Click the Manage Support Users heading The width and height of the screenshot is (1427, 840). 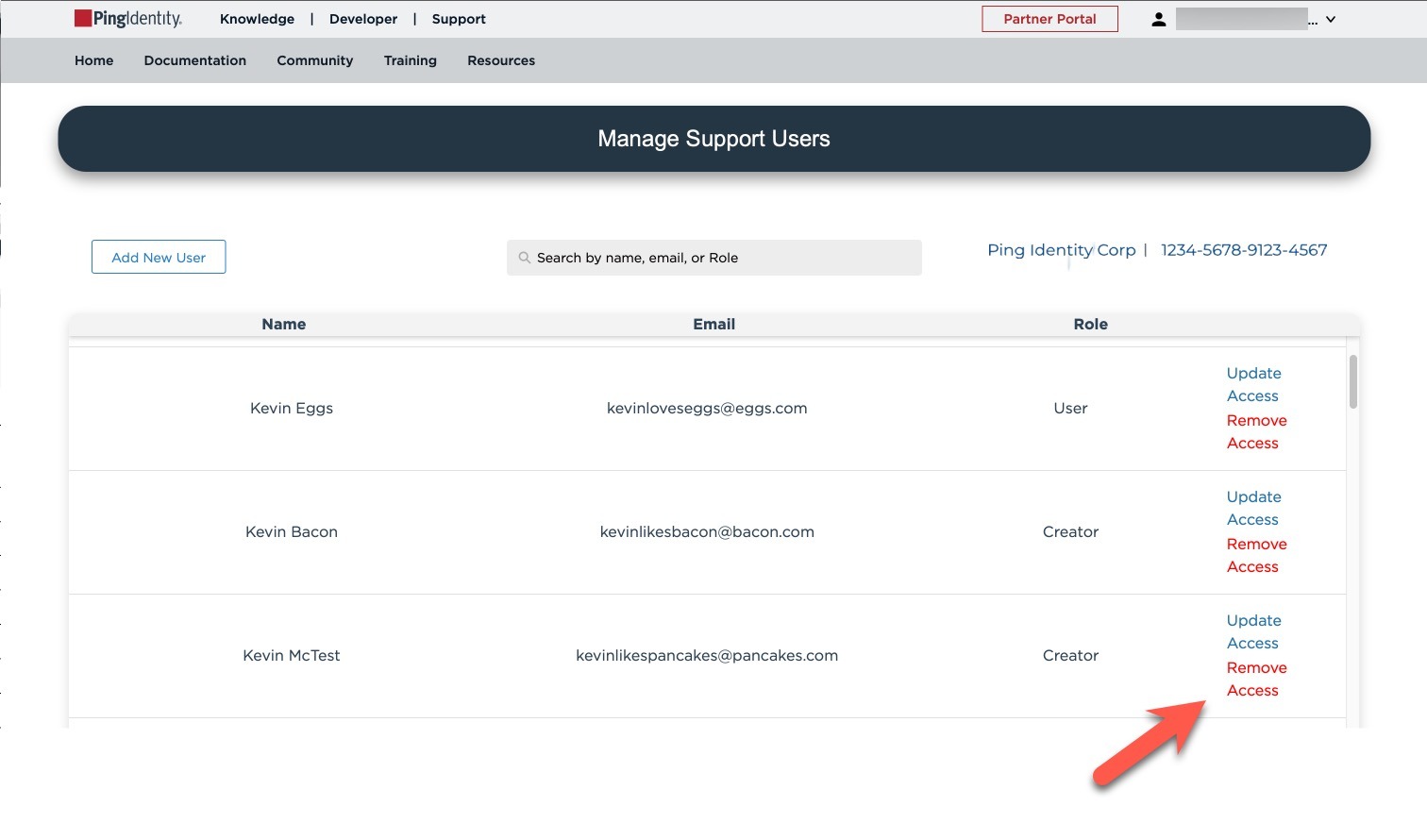(713, 139)
